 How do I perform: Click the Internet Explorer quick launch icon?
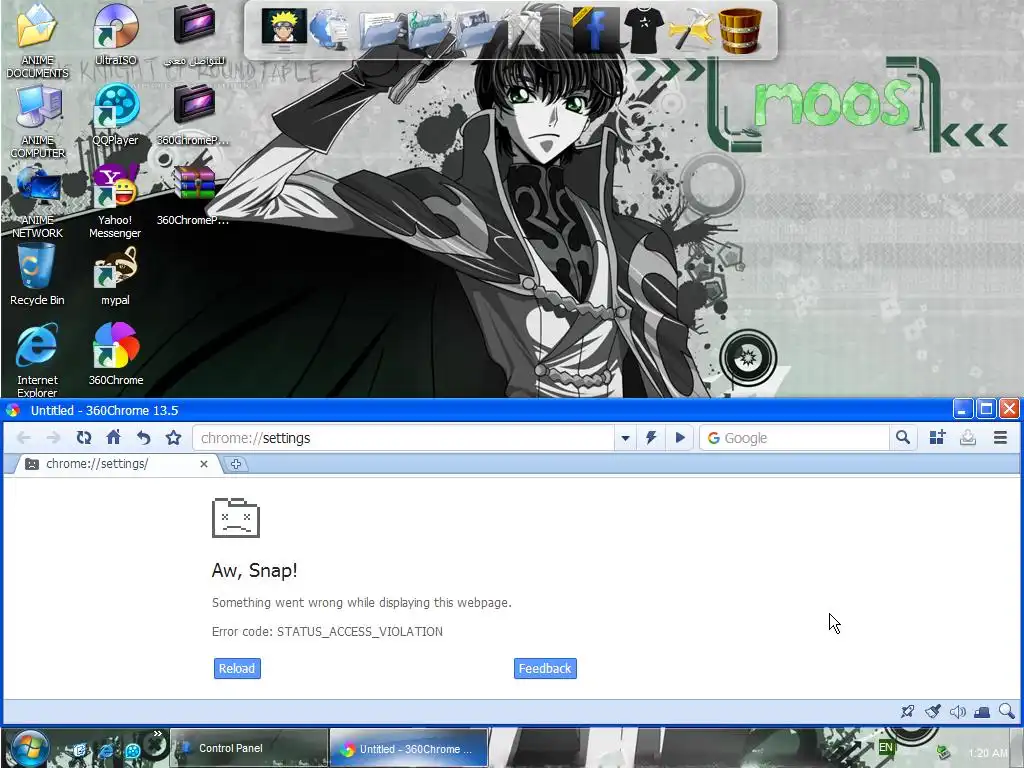105,750
